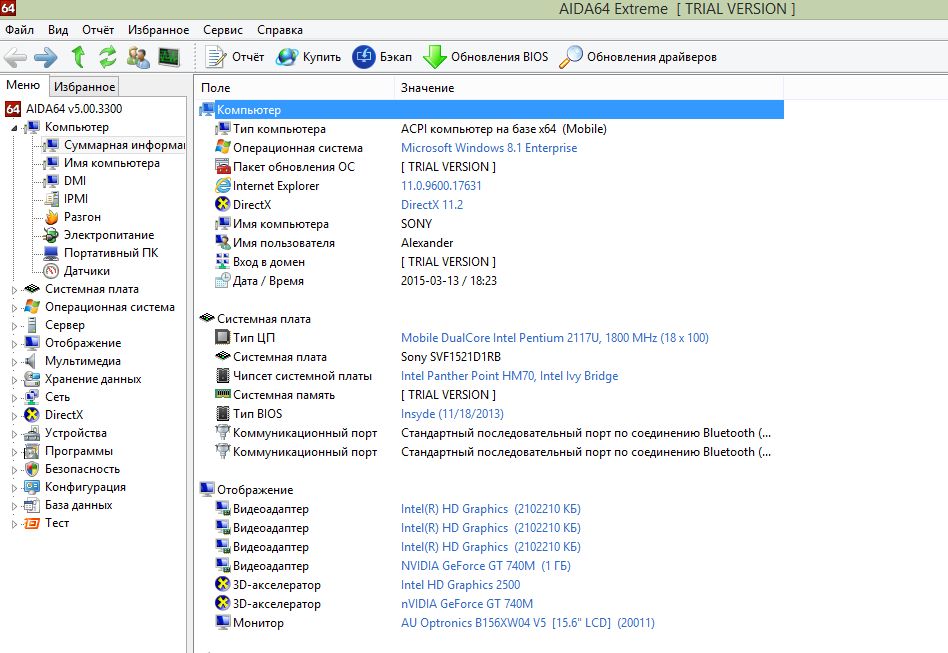The height and width of the screenshot is (653, 948).
Task: Click the Отчёт report toolbar button
Action: point(235,57)
